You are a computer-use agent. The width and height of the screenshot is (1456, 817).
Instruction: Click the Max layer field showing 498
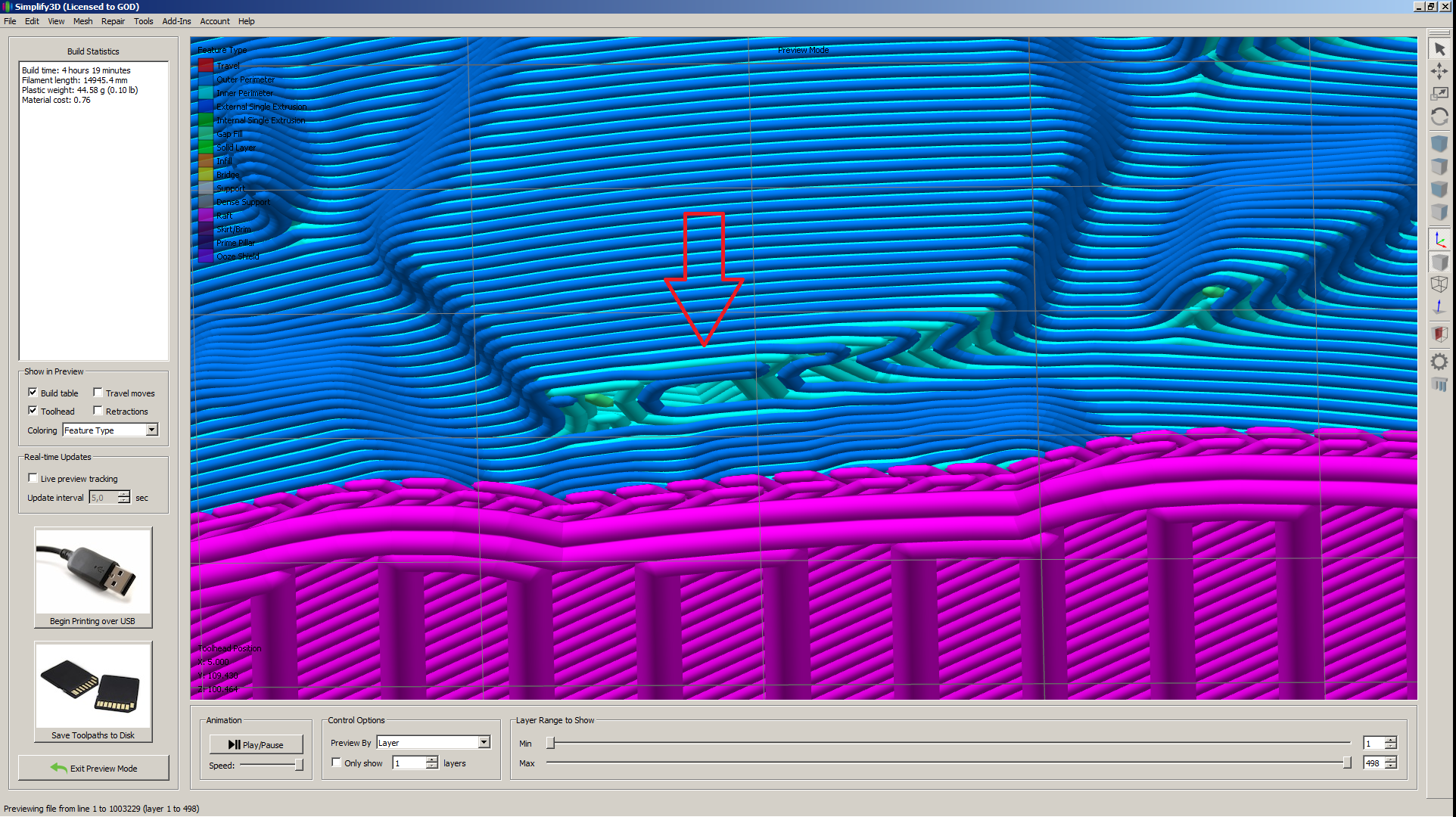click(1374, 763)
